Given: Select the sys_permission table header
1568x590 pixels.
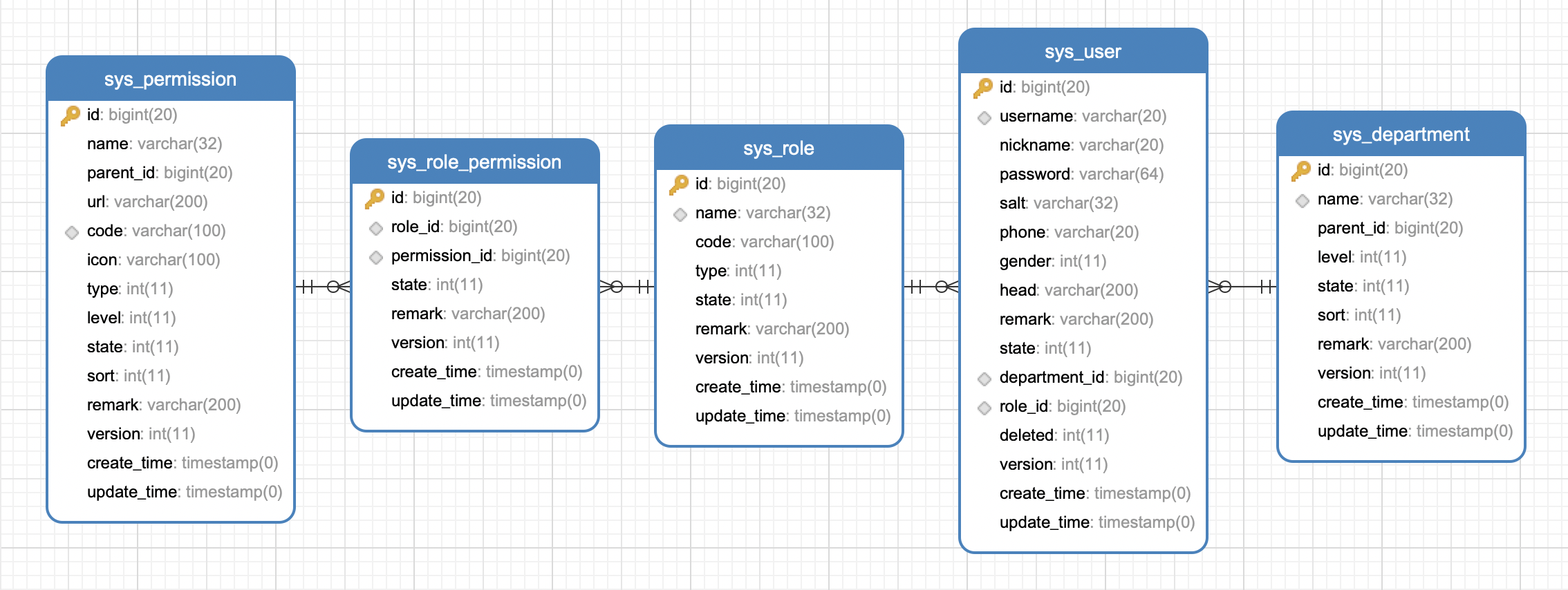Looking at the screenshot, I should 171,79.
